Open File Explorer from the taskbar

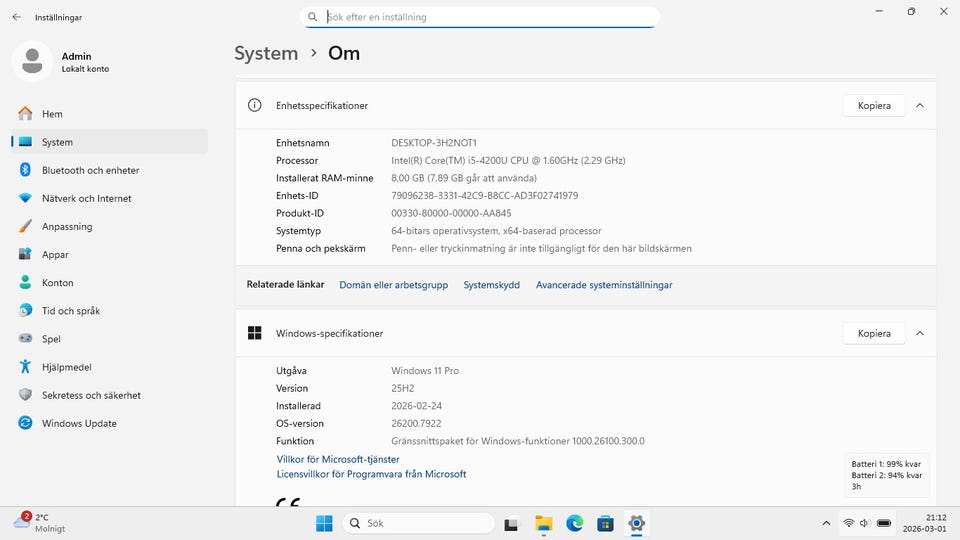coord(543,523)
